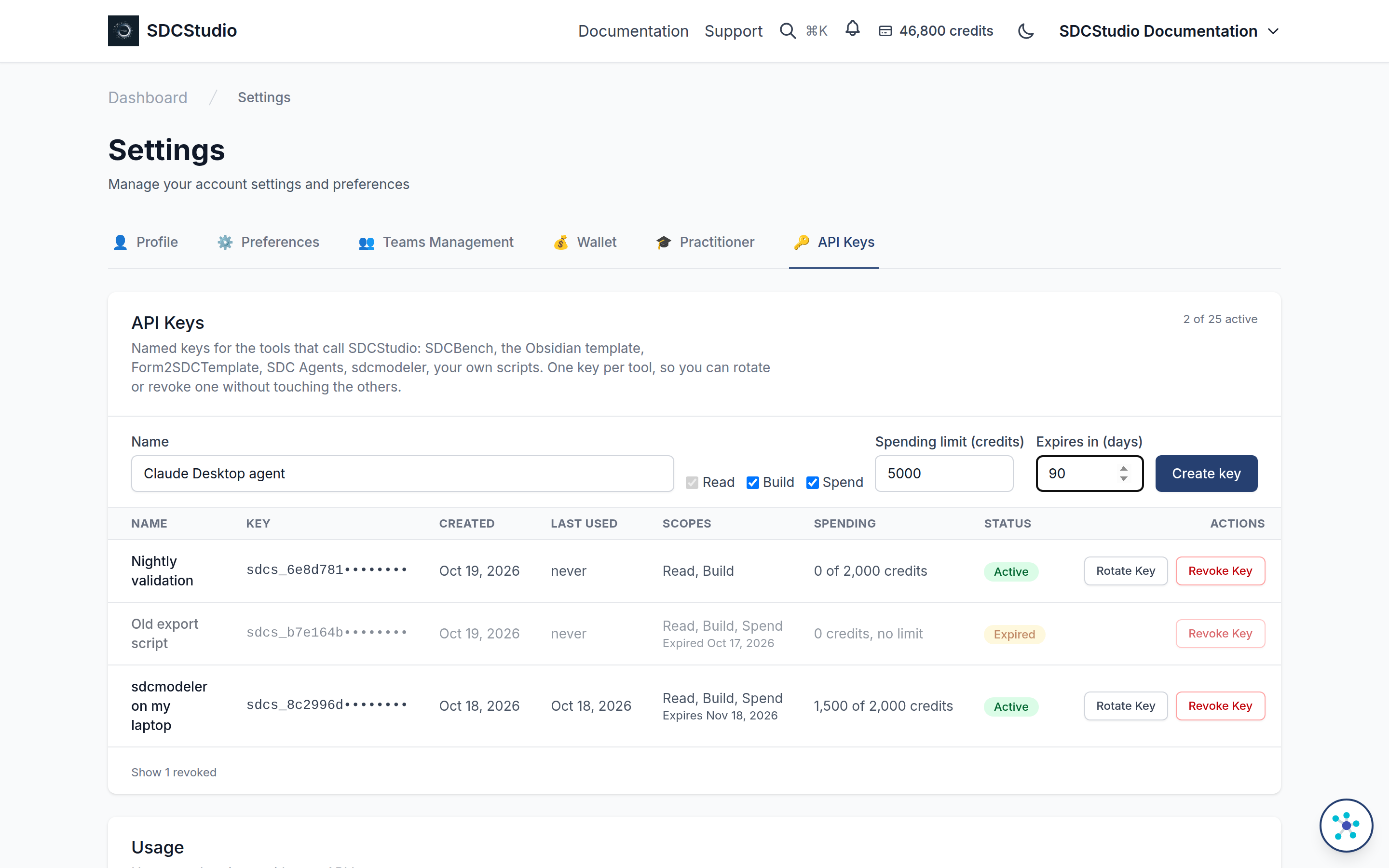
Task: Click the API Keys key icon
Action: pos(801,242)
